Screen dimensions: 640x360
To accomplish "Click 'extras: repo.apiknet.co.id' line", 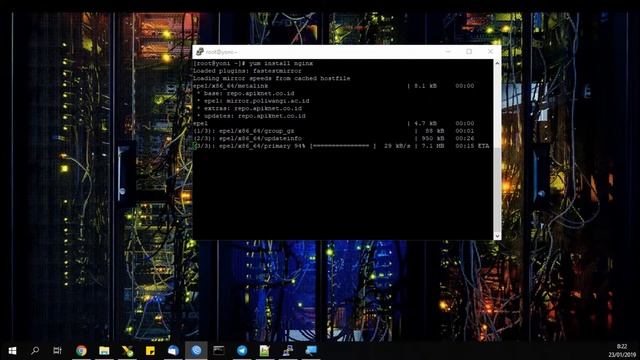I will click(x=253, y=108).
